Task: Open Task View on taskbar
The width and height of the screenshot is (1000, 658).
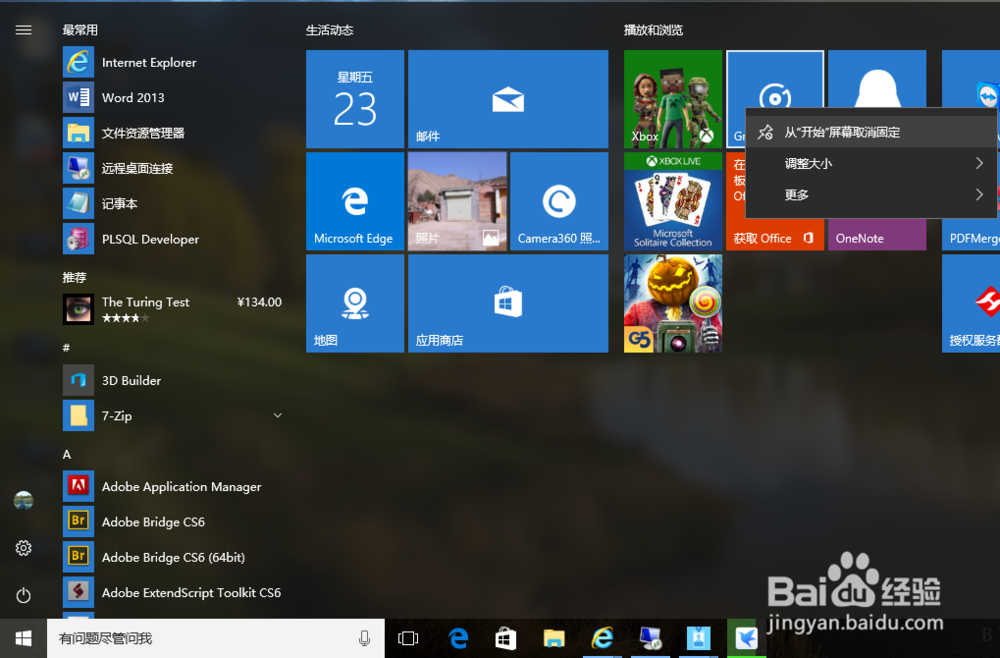Action: [x=408, y=638]
